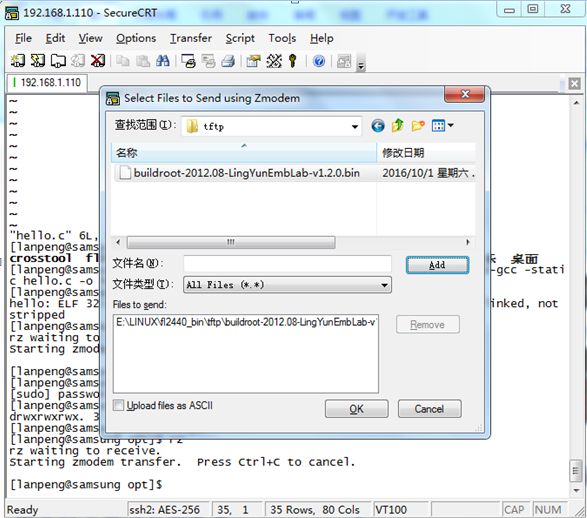Open Global Options tools icon
Image resolution: width=587 pixels, height=518 pixels.
click(274, 61)
